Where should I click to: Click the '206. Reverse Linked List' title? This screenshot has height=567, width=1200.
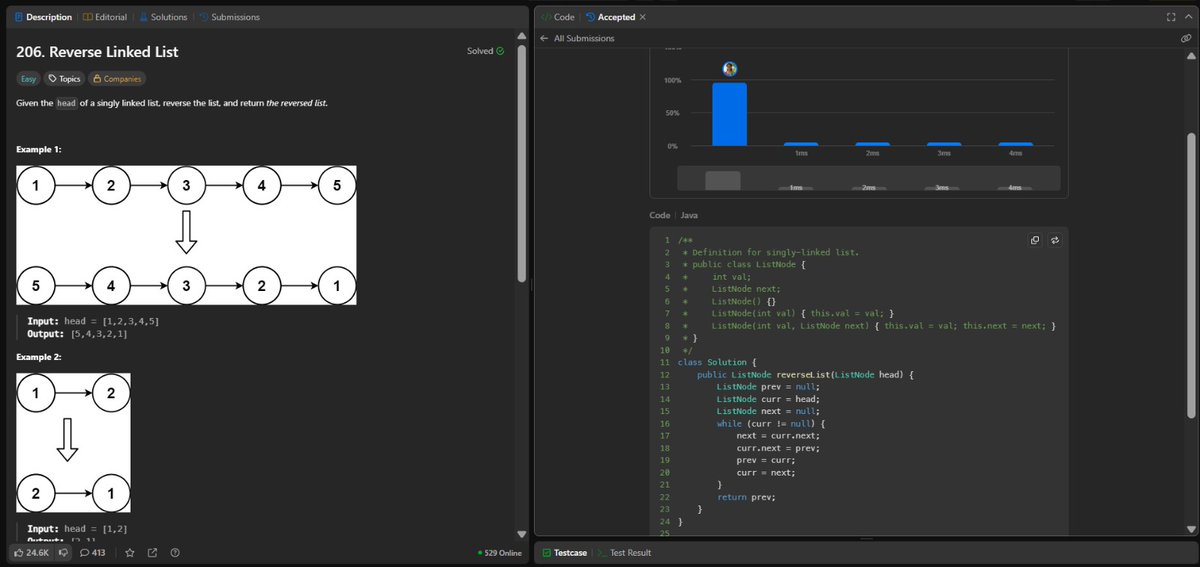coord(98,51)
